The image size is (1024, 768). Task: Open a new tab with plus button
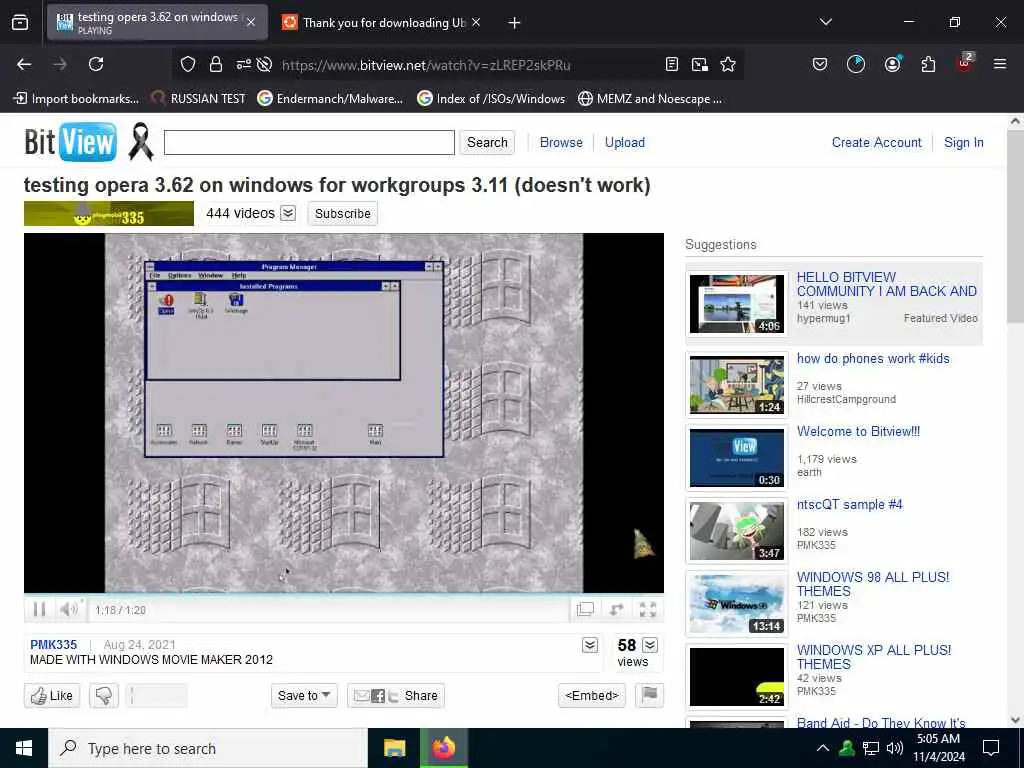pyautogui.click(x=515, y=23)
